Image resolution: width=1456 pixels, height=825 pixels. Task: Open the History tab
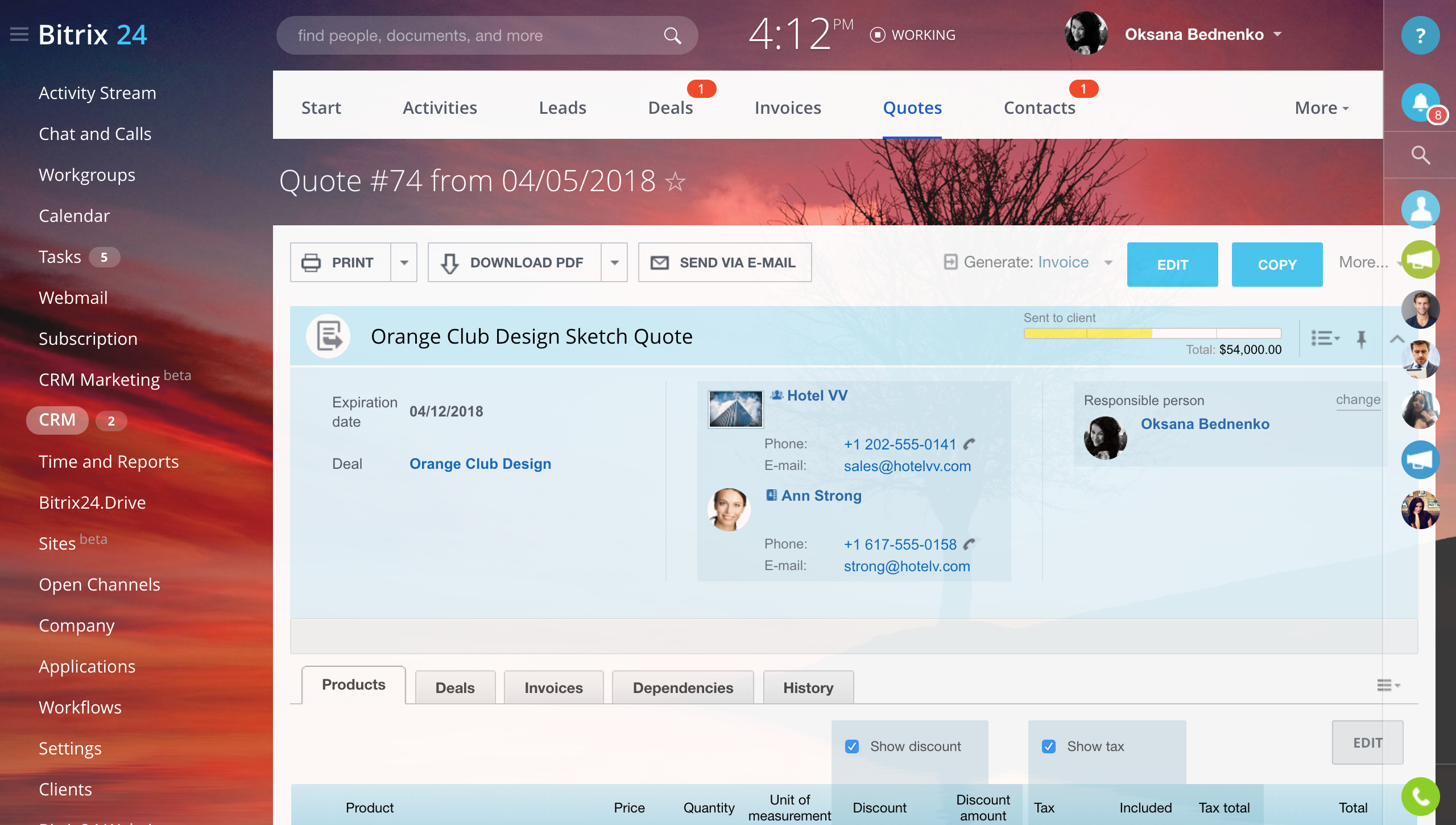click(808, 688)
